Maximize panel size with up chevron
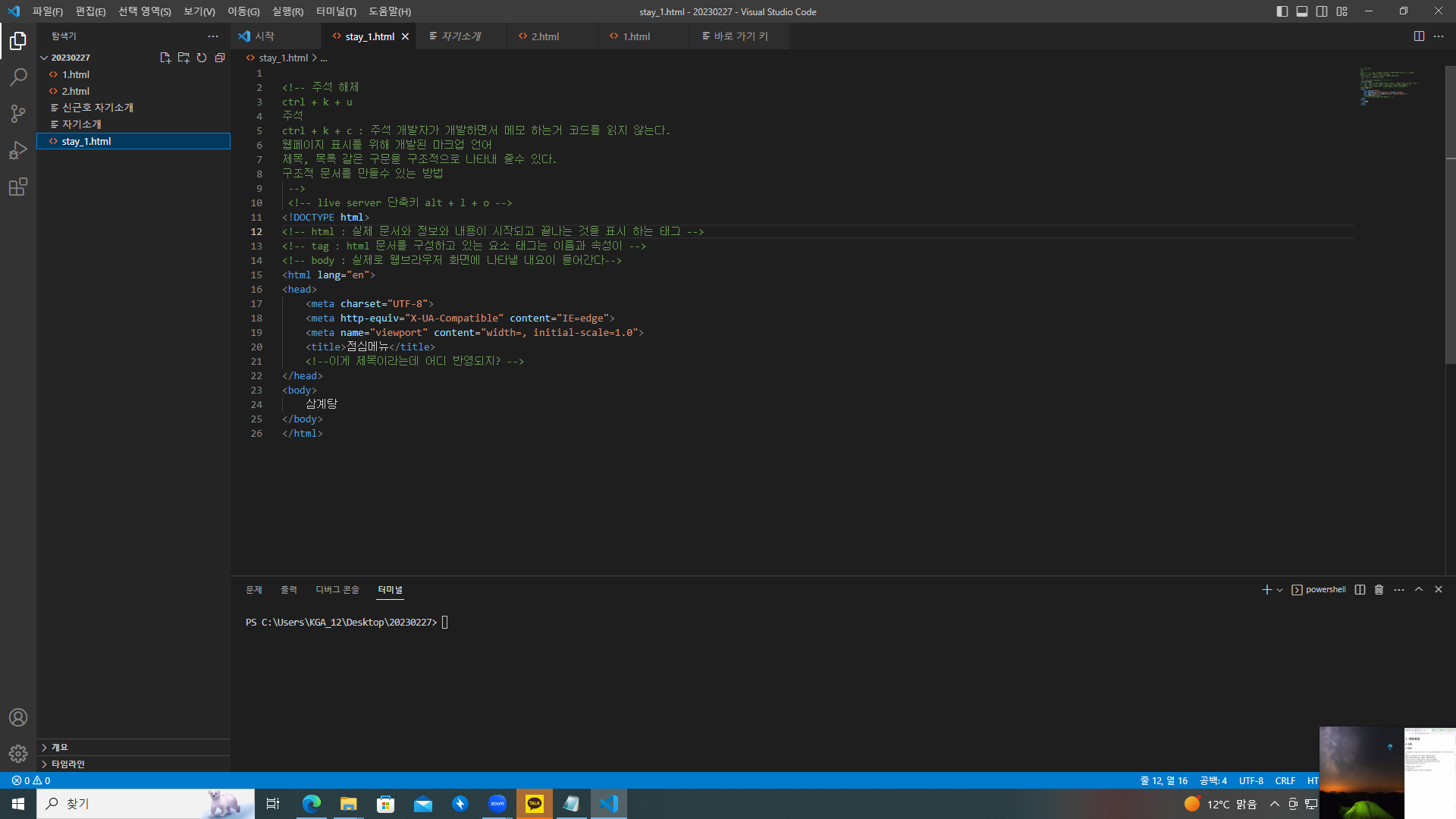The image size is (1456, 819). tap(1419, 590)
